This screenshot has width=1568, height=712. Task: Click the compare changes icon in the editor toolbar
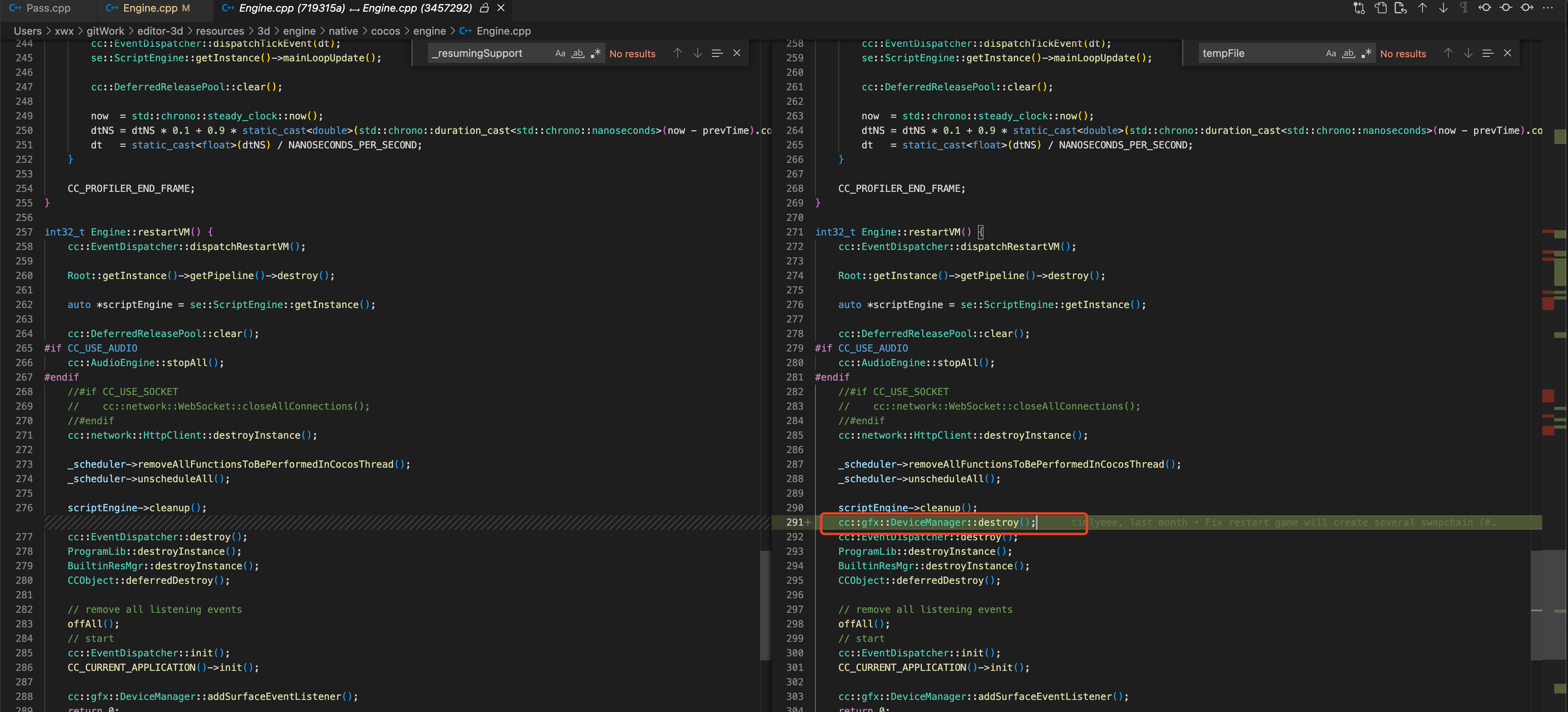(x=1359, y=8)
